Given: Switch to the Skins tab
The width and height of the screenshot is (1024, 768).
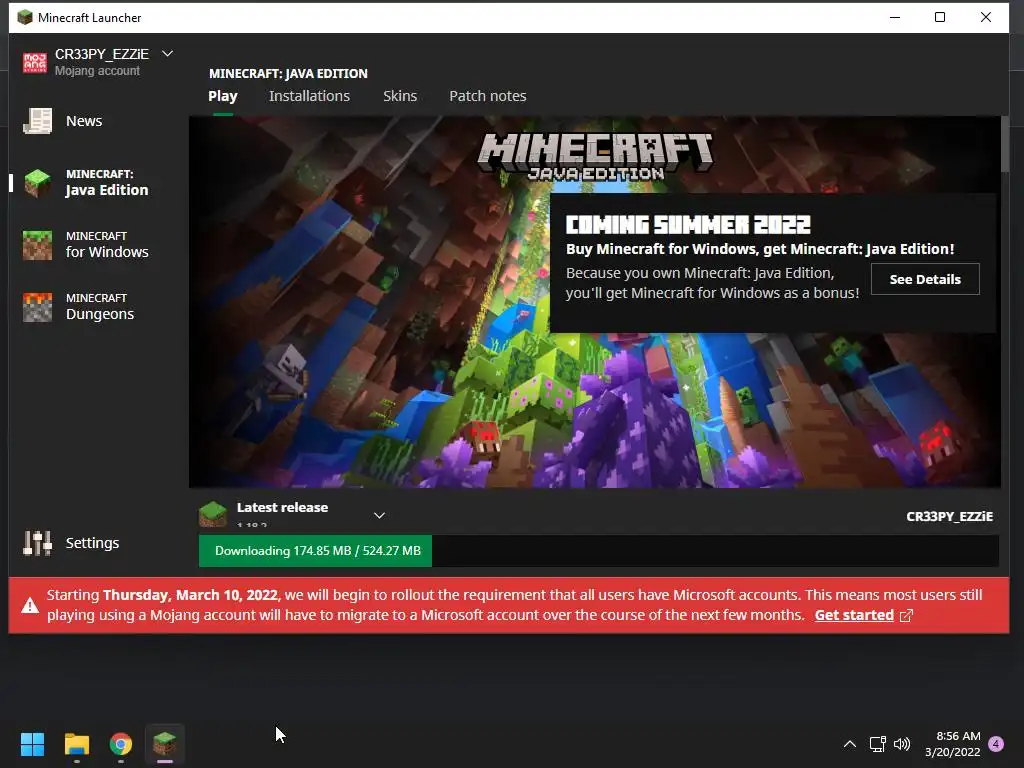Looking at the screenshot, I should pos(400,96).
